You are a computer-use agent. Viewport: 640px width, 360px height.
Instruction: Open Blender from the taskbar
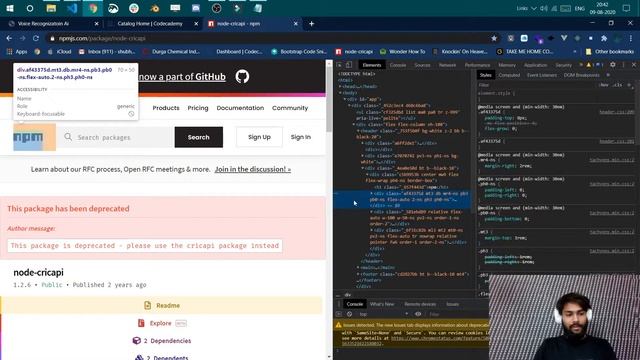point(155,8)
